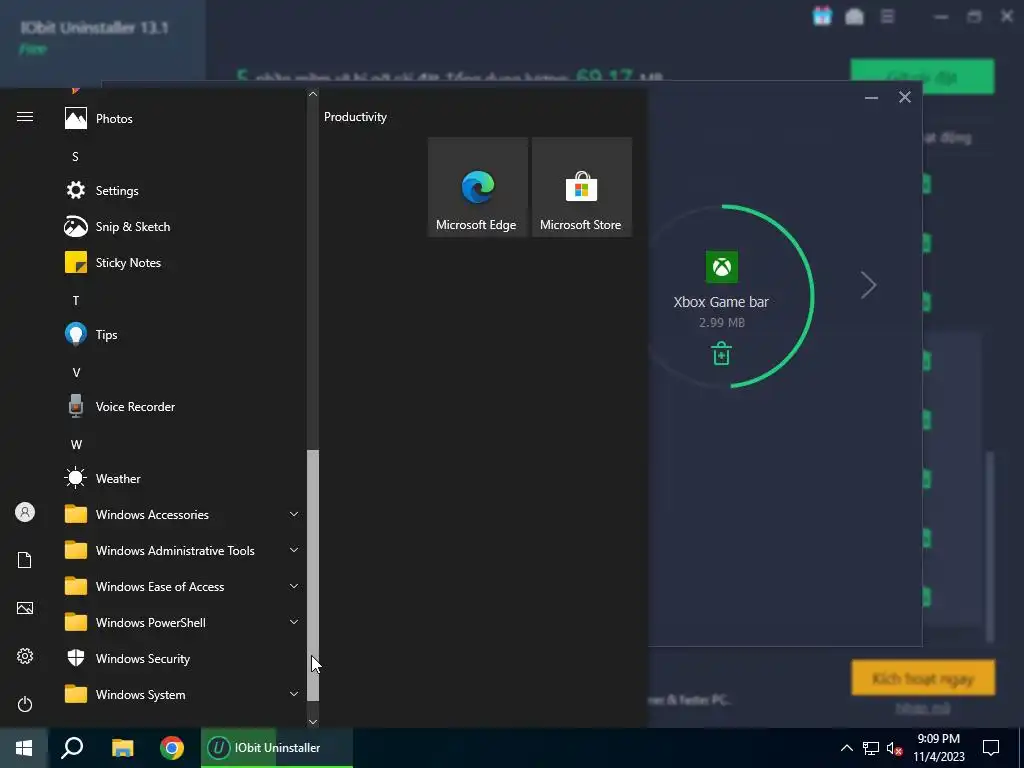Click the T letter group header

[76, 300]
